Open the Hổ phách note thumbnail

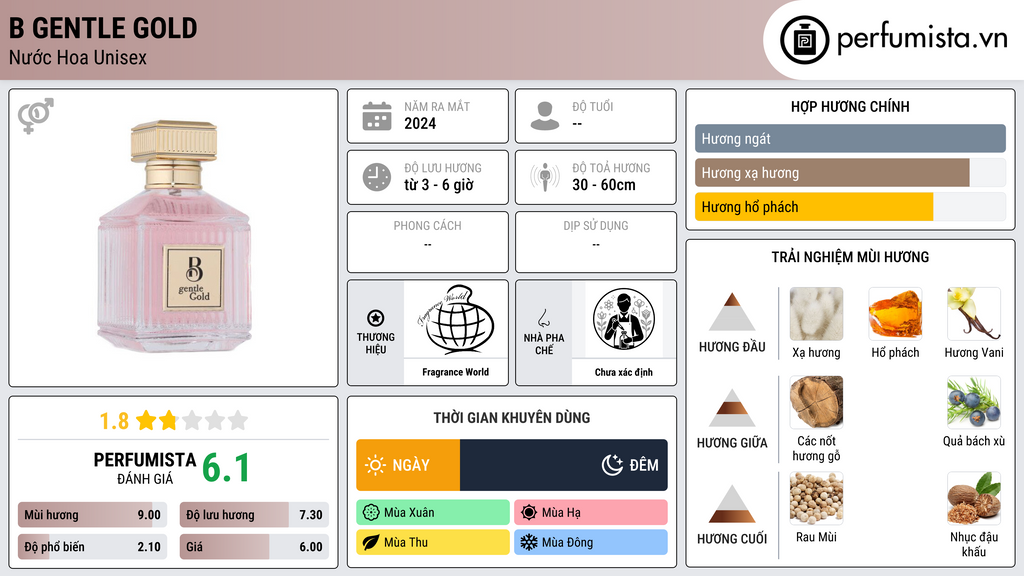[895, 313]
